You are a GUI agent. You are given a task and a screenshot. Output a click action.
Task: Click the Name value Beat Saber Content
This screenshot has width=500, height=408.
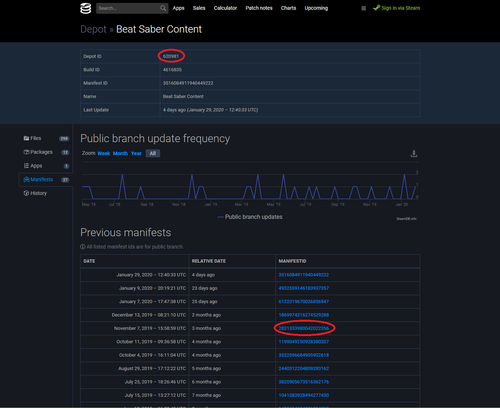pyautogui.click(x=183, y=96)
